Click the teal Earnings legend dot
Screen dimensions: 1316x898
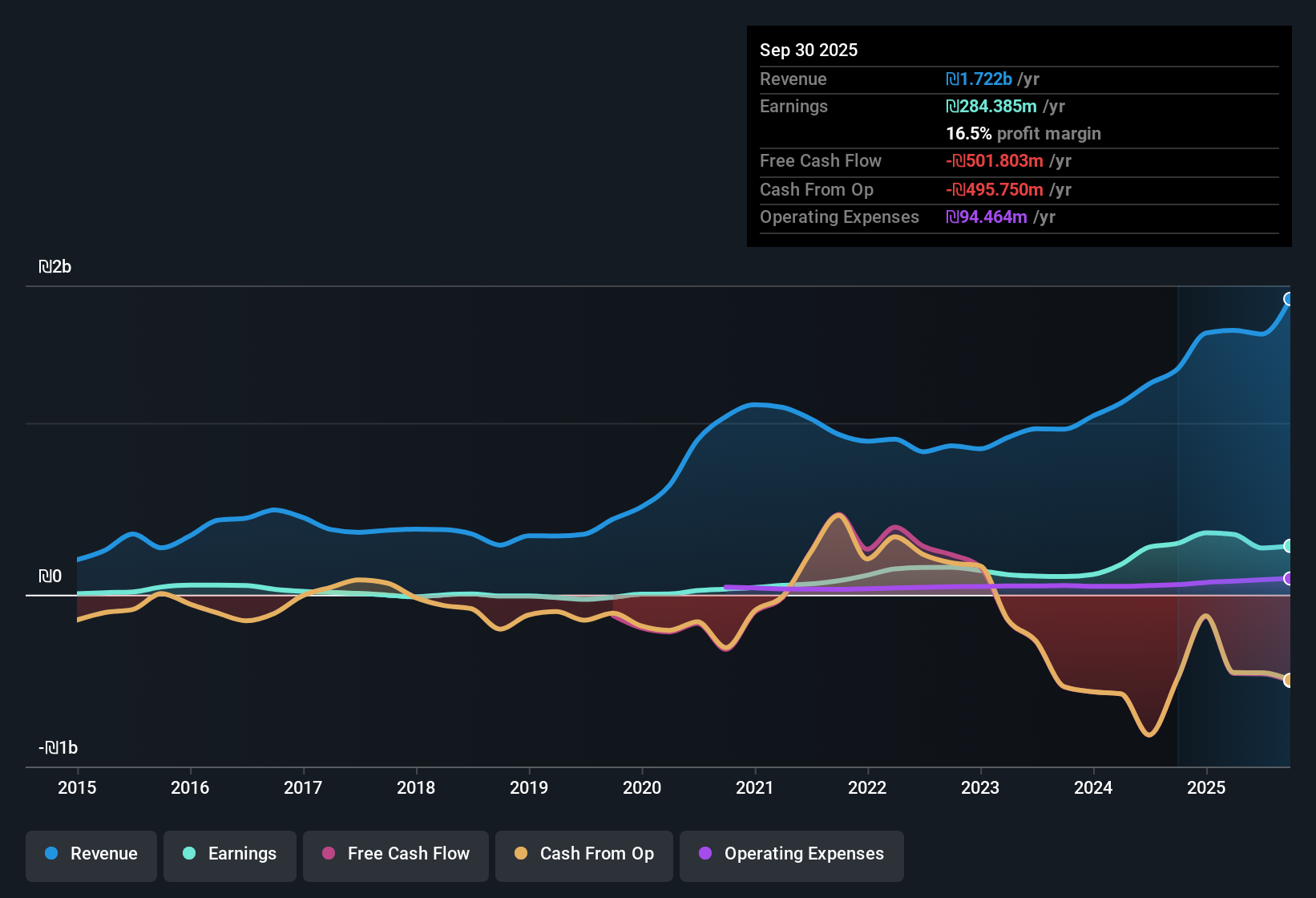click(189, 855)
